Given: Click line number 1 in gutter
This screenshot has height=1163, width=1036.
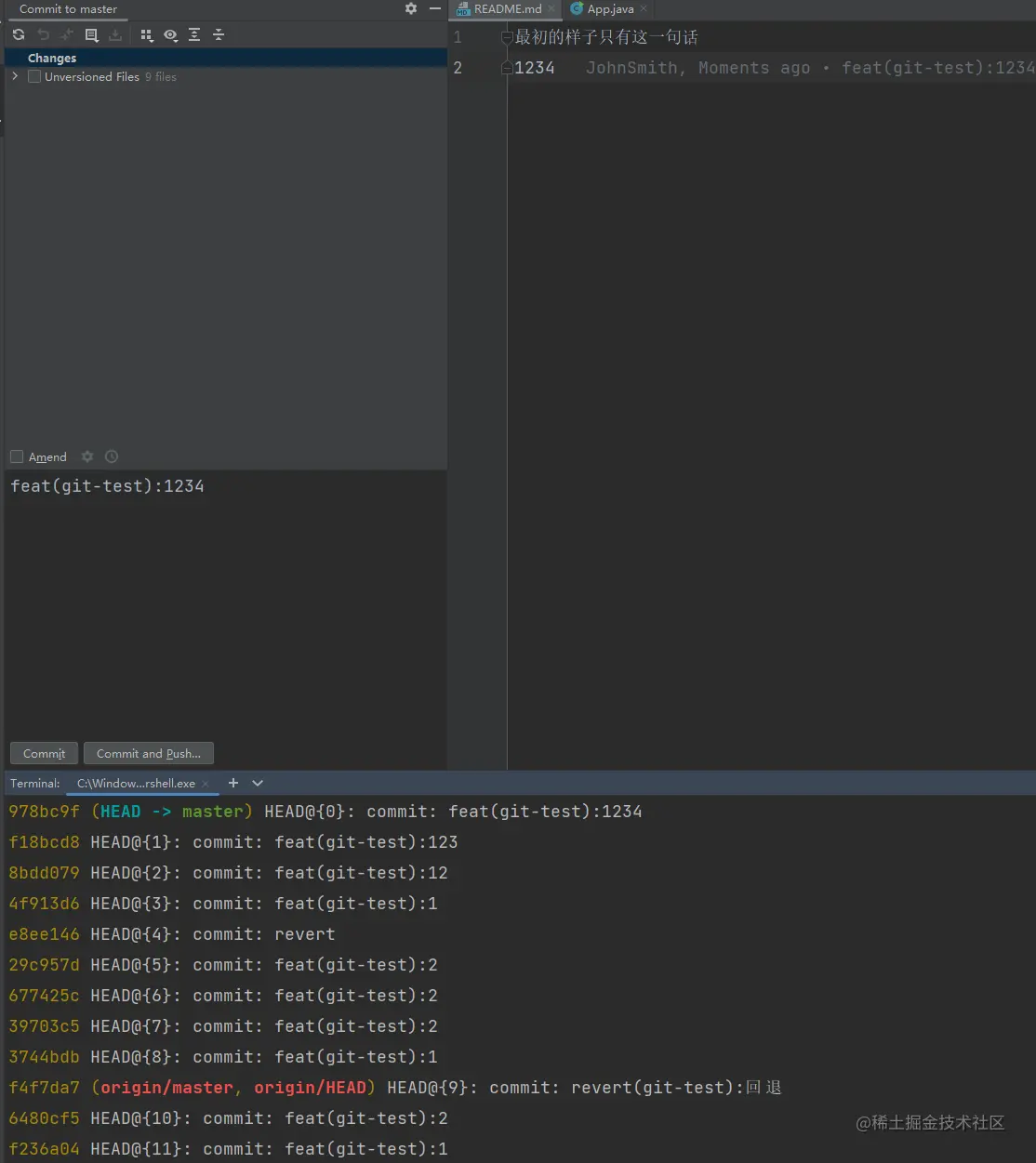Looking at the screenshot, I should [x=458, y=37].
